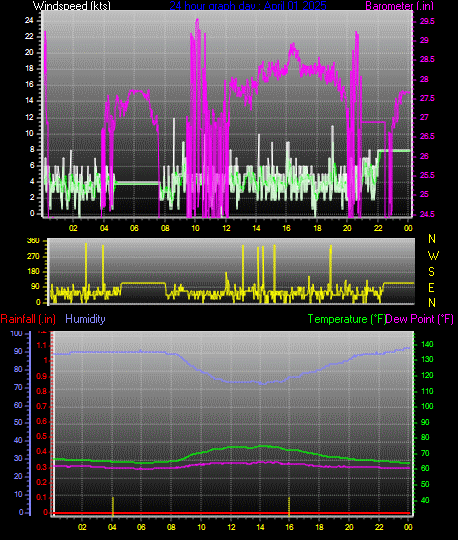Click the "W" compass direction label

[x=433, y=256]
